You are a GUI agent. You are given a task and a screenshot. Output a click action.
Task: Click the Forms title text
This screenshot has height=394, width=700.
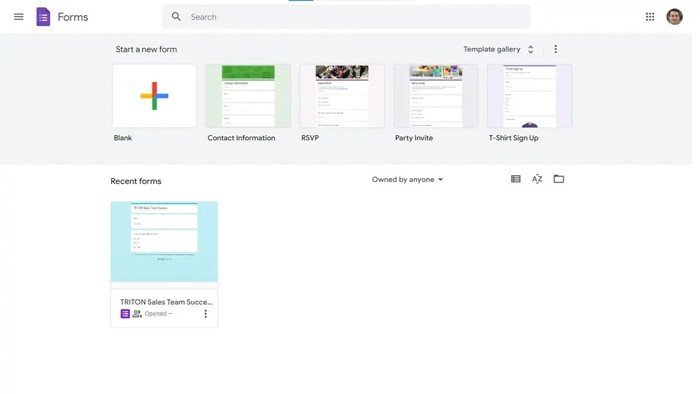[73, 17]
